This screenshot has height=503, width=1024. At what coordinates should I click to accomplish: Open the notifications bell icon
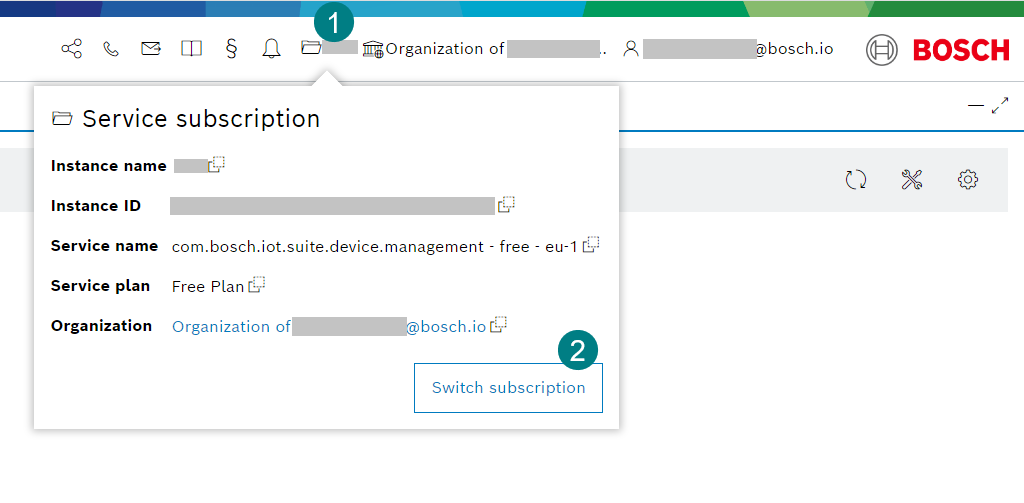click(271, 48)
